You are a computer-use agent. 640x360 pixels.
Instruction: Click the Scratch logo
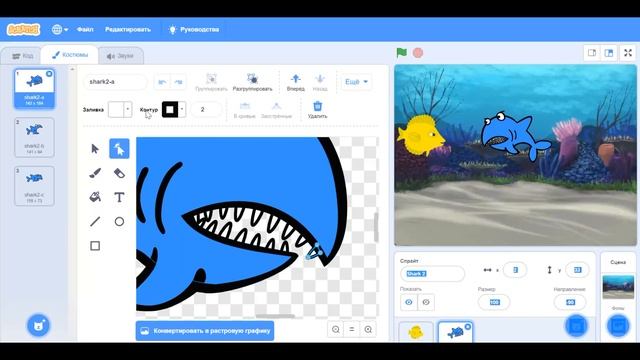[x=23, y=29]
